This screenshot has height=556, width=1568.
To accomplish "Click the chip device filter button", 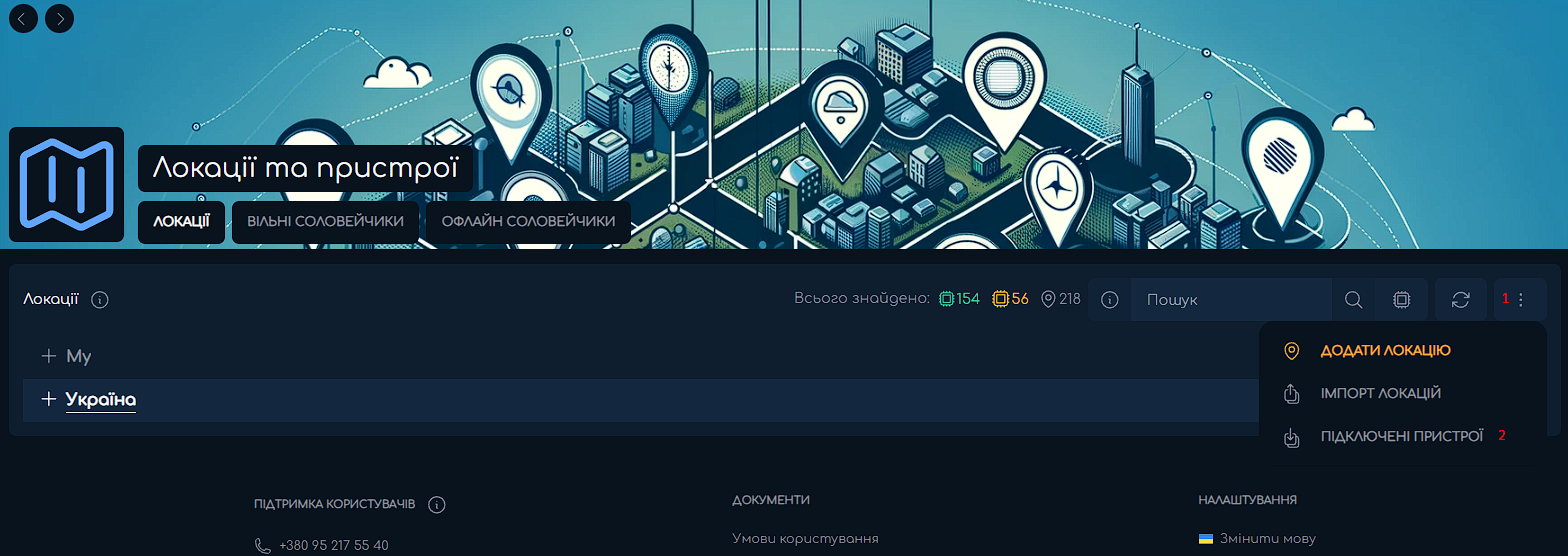I will (x=1402, y=300).
